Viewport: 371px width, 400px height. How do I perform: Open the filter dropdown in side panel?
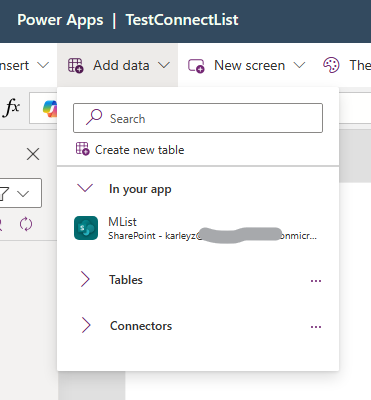point(19,193)
